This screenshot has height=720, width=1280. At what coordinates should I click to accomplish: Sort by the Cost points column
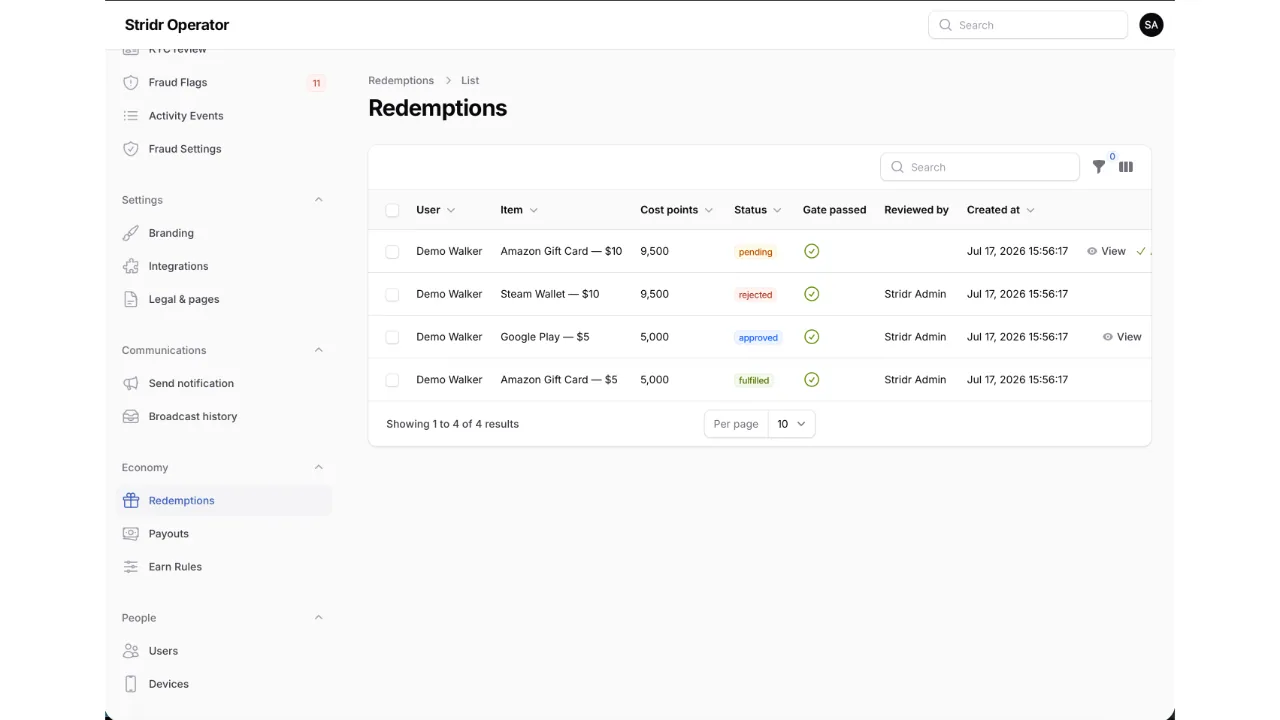pyautogui.click(x=676, y=210)
